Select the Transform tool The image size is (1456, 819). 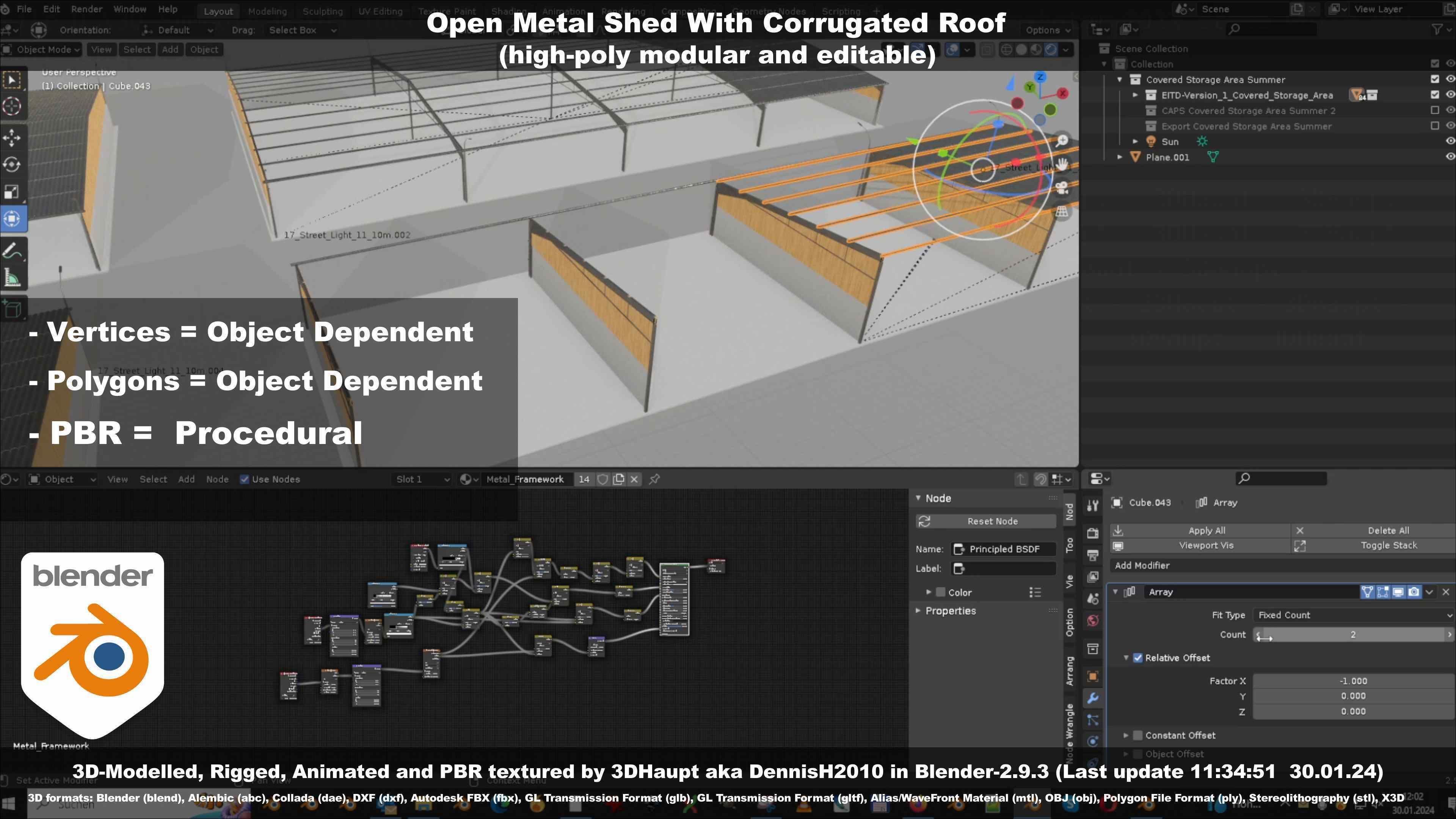tap(13, 219)
